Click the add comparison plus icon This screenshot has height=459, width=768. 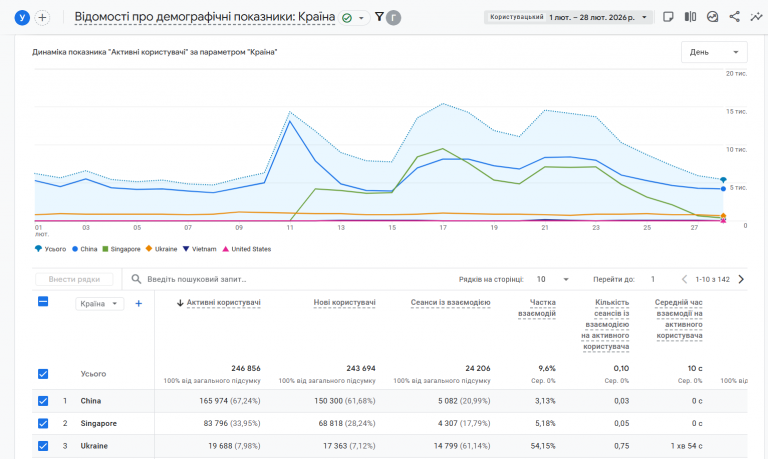point(42,17)
